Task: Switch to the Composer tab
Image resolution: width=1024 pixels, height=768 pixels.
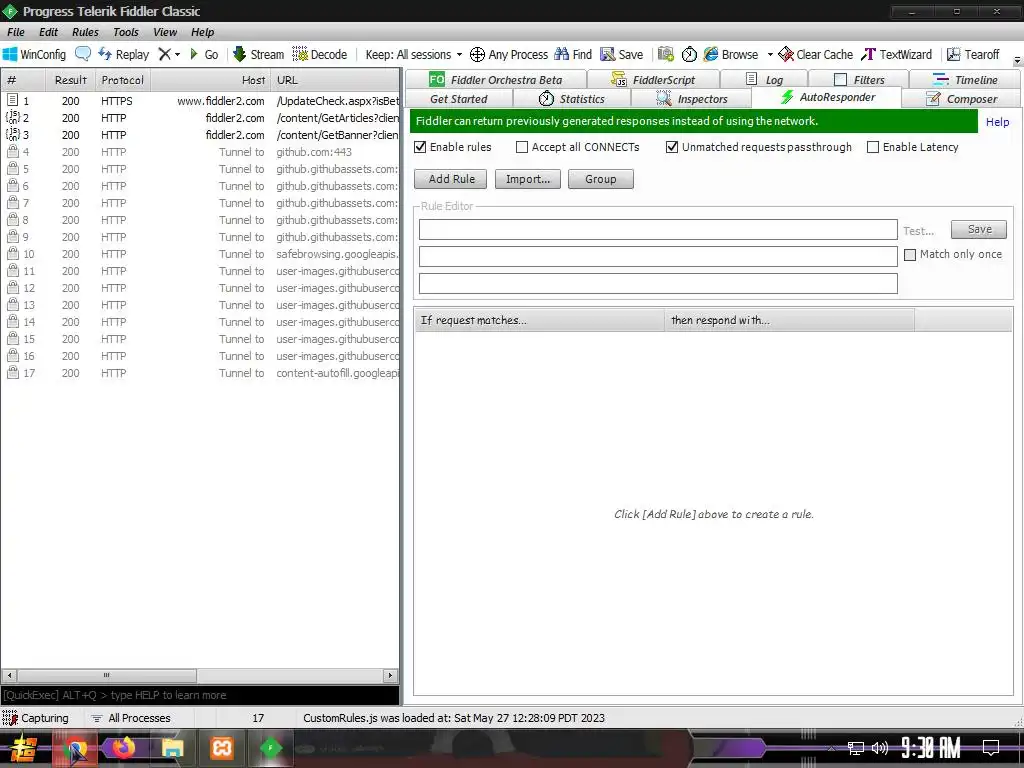Action: tap(961, 99)
